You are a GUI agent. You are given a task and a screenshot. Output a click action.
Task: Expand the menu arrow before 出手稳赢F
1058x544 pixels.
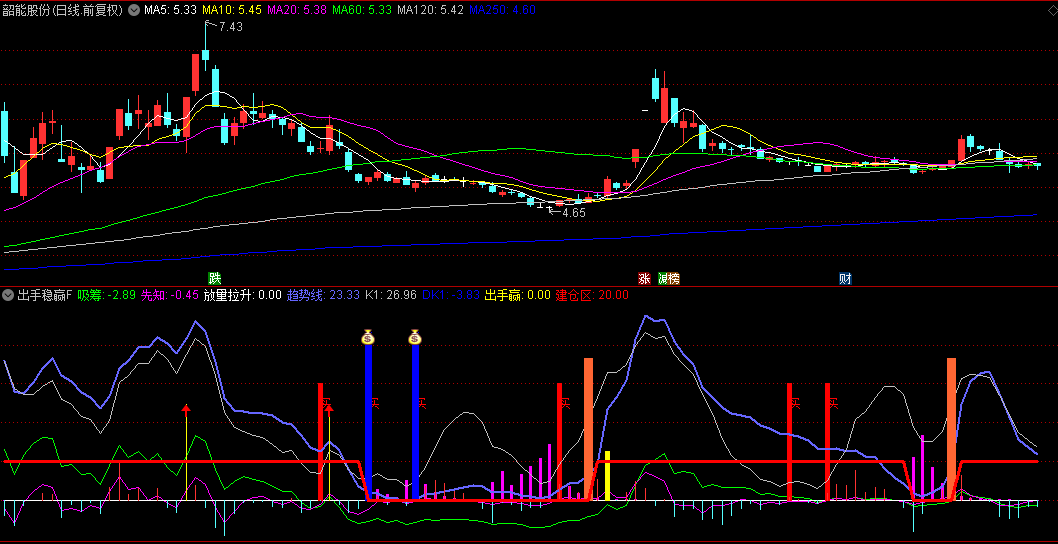(8, 295)
